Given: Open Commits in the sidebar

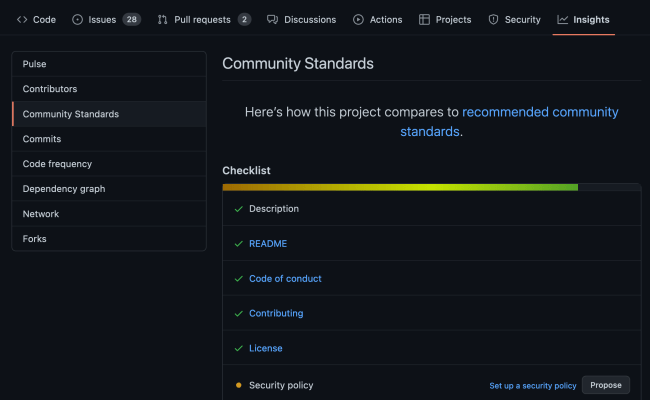Looking at the screenshot, I should (109, 139).
